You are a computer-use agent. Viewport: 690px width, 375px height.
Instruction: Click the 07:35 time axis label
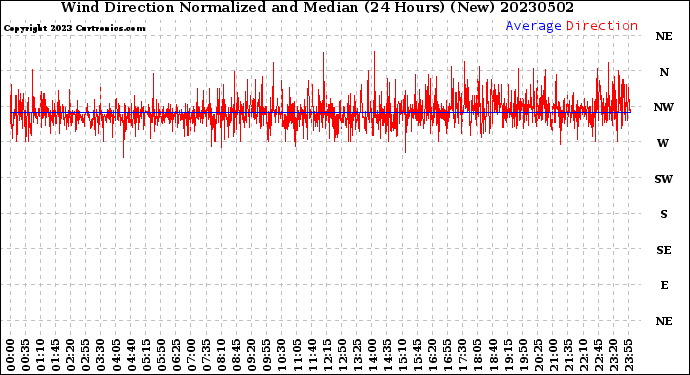pos(206,355)
